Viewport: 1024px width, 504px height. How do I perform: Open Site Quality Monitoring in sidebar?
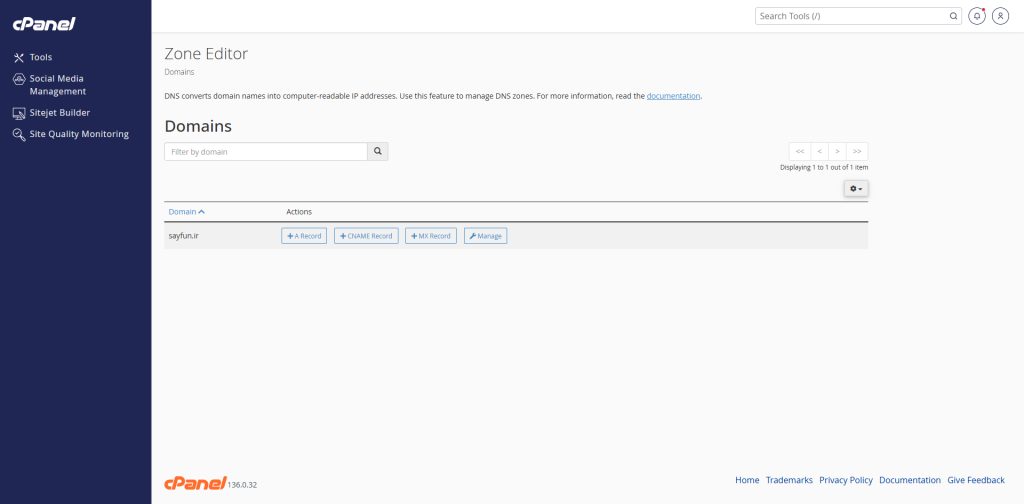tap(71, 134)
